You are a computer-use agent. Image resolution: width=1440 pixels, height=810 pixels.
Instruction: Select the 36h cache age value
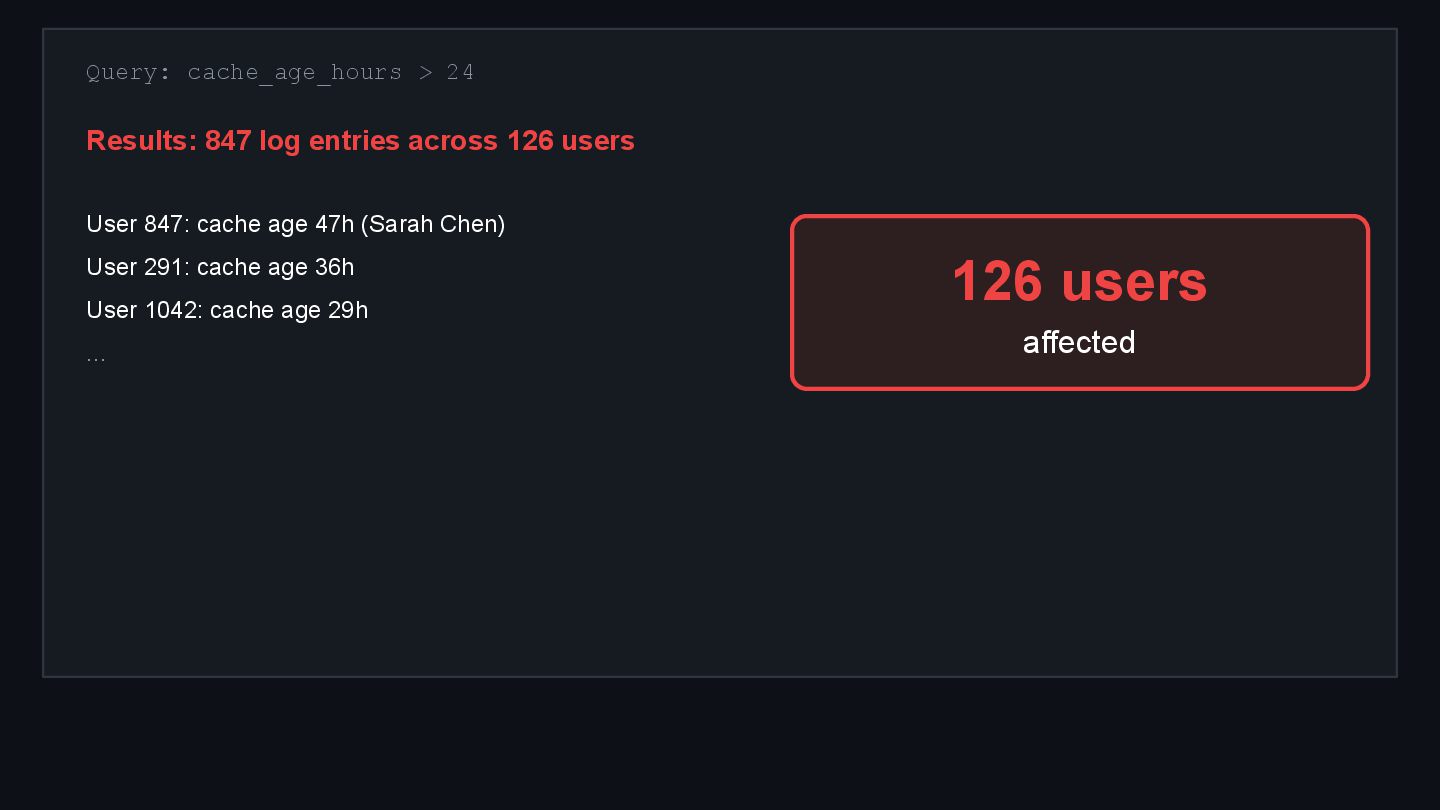point(334,267)
